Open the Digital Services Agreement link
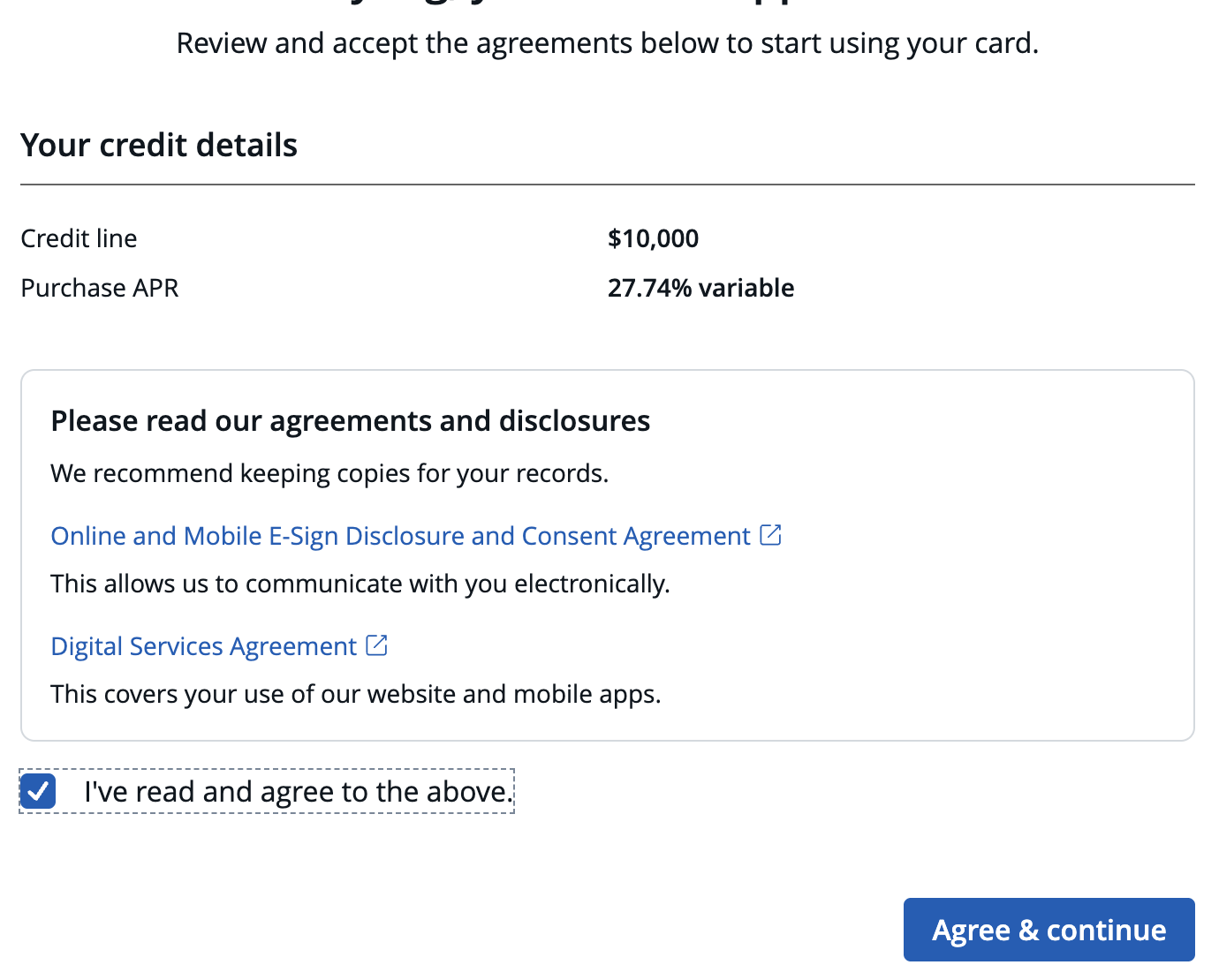 coord(203,646)
